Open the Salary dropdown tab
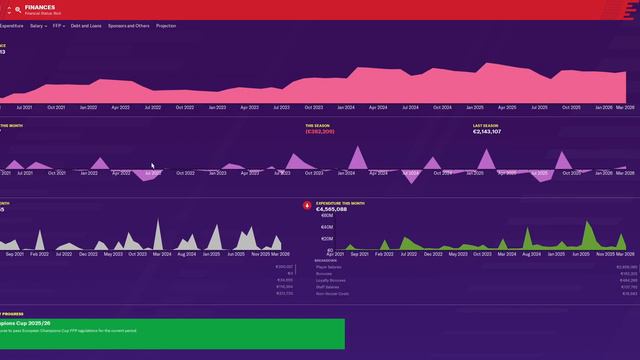Image resolution: width=640 pixels, height=360 pixels. click(38, 26)
